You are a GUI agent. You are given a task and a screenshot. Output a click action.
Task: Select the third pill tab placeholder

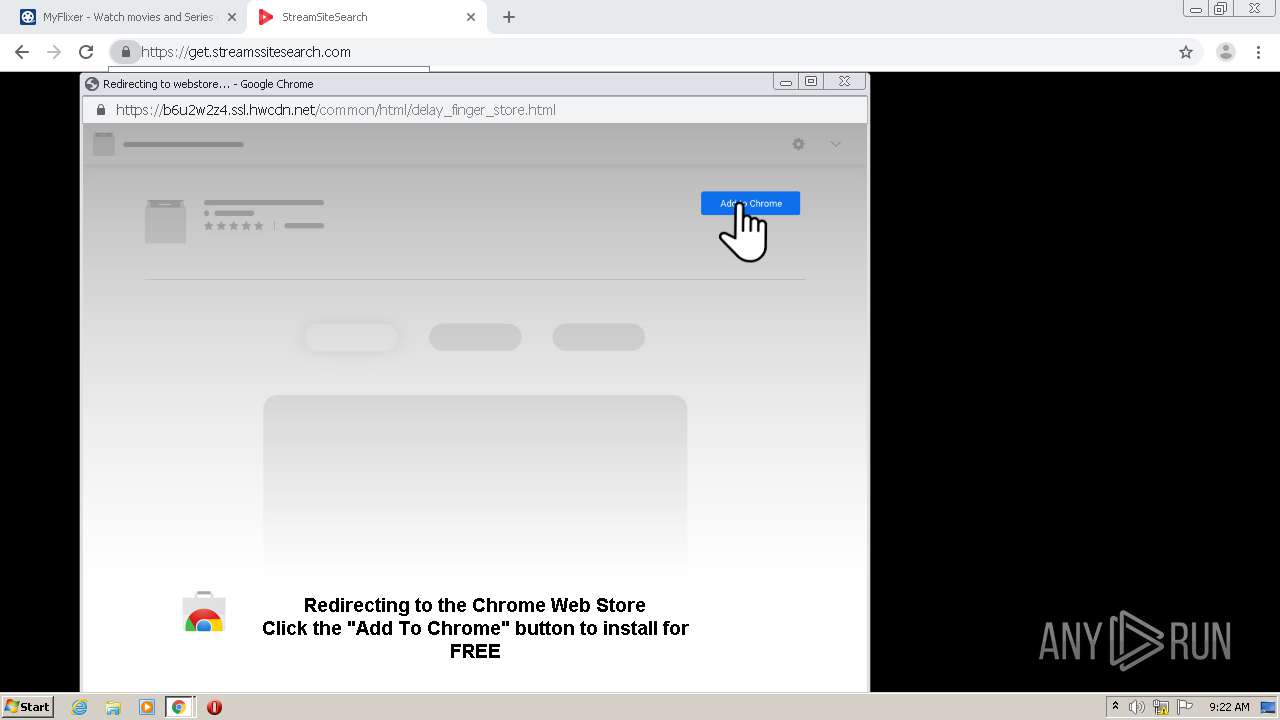(x=598, y=337)
